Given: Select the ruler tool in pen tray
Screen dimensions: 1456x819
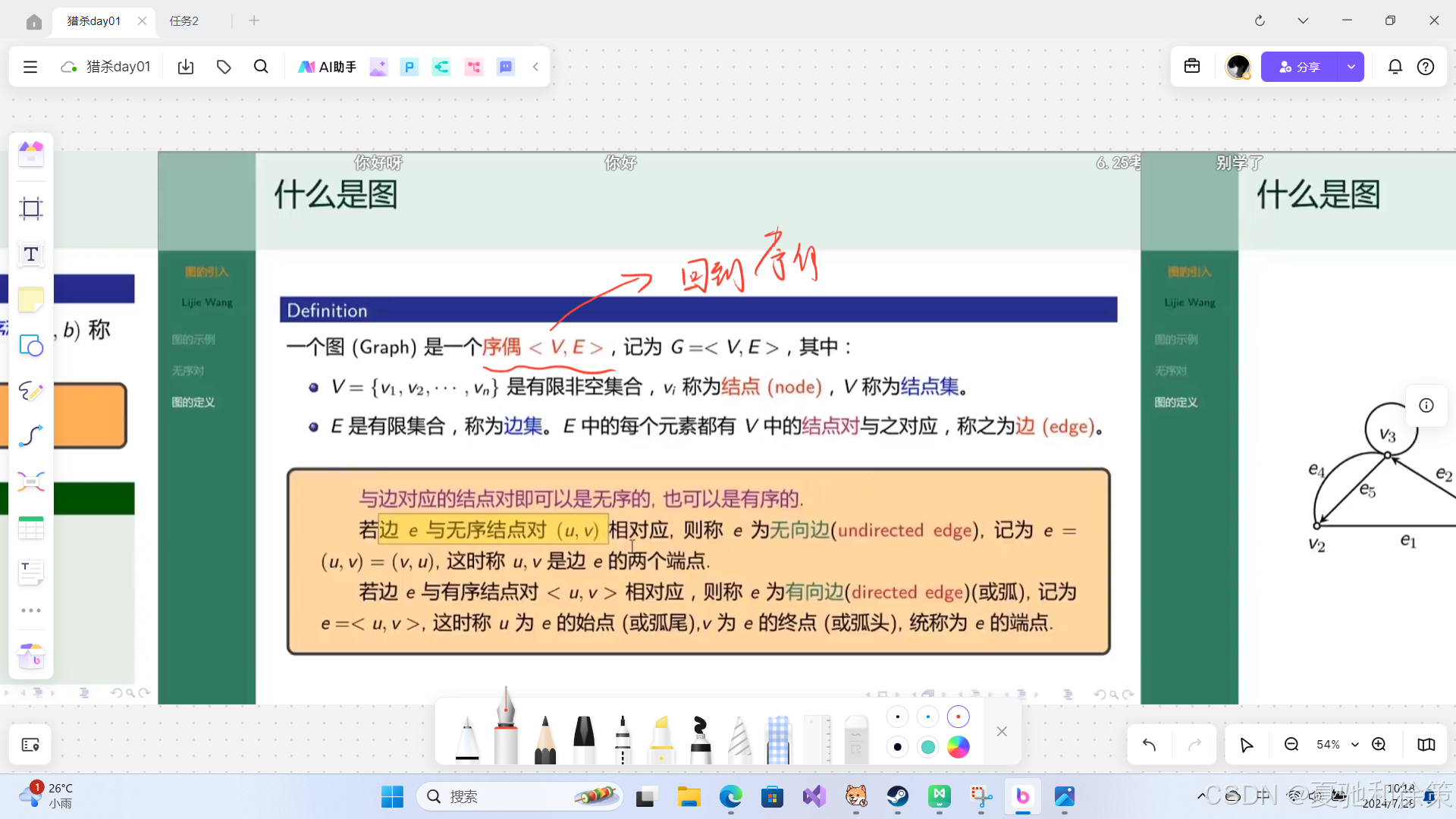Looking at the screenshot, I should click(x=817, y=739).
